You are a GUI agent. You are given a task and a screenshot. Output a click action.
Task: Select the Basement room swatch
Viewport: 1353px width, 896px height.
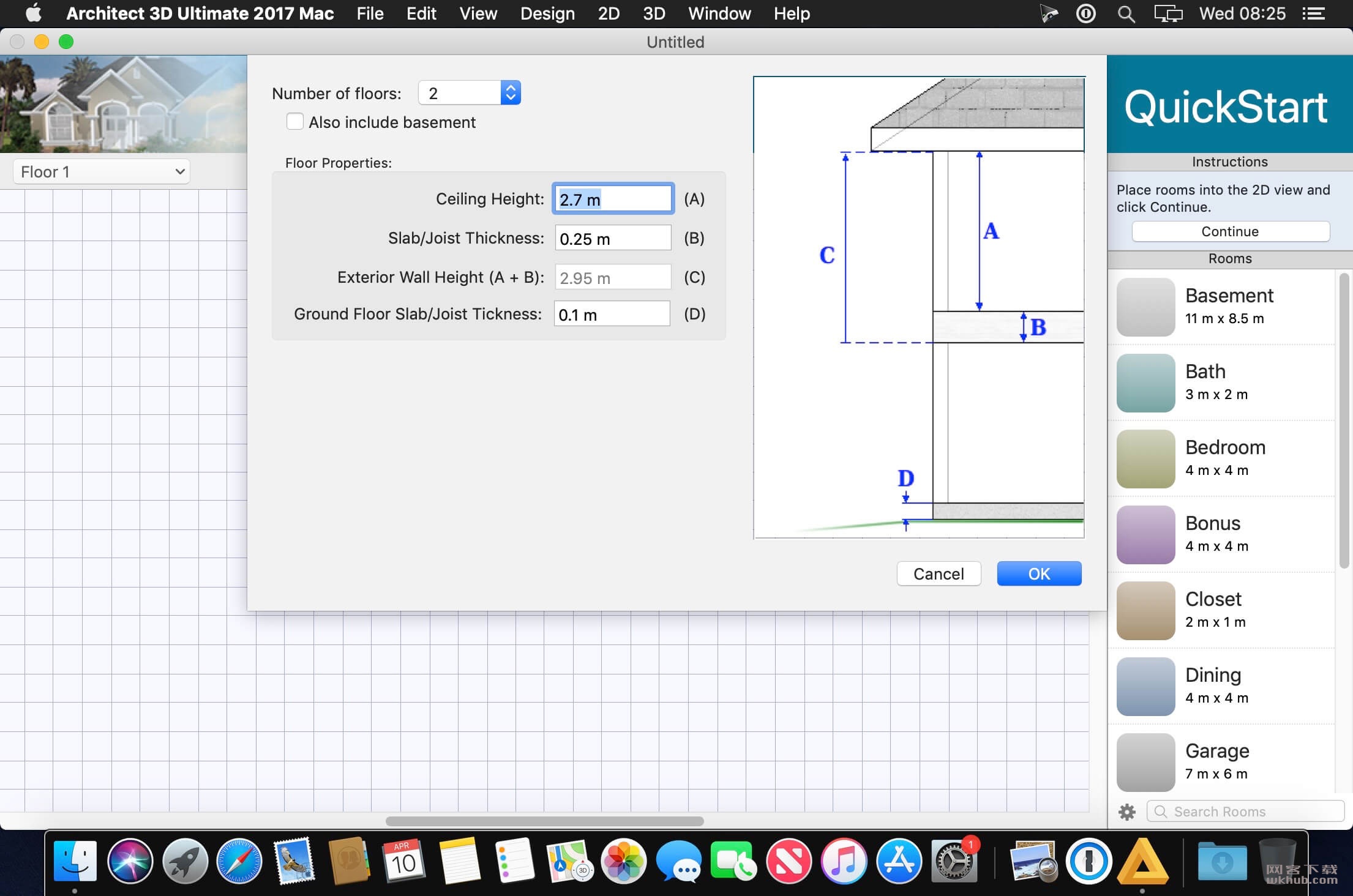point(1145,307)
